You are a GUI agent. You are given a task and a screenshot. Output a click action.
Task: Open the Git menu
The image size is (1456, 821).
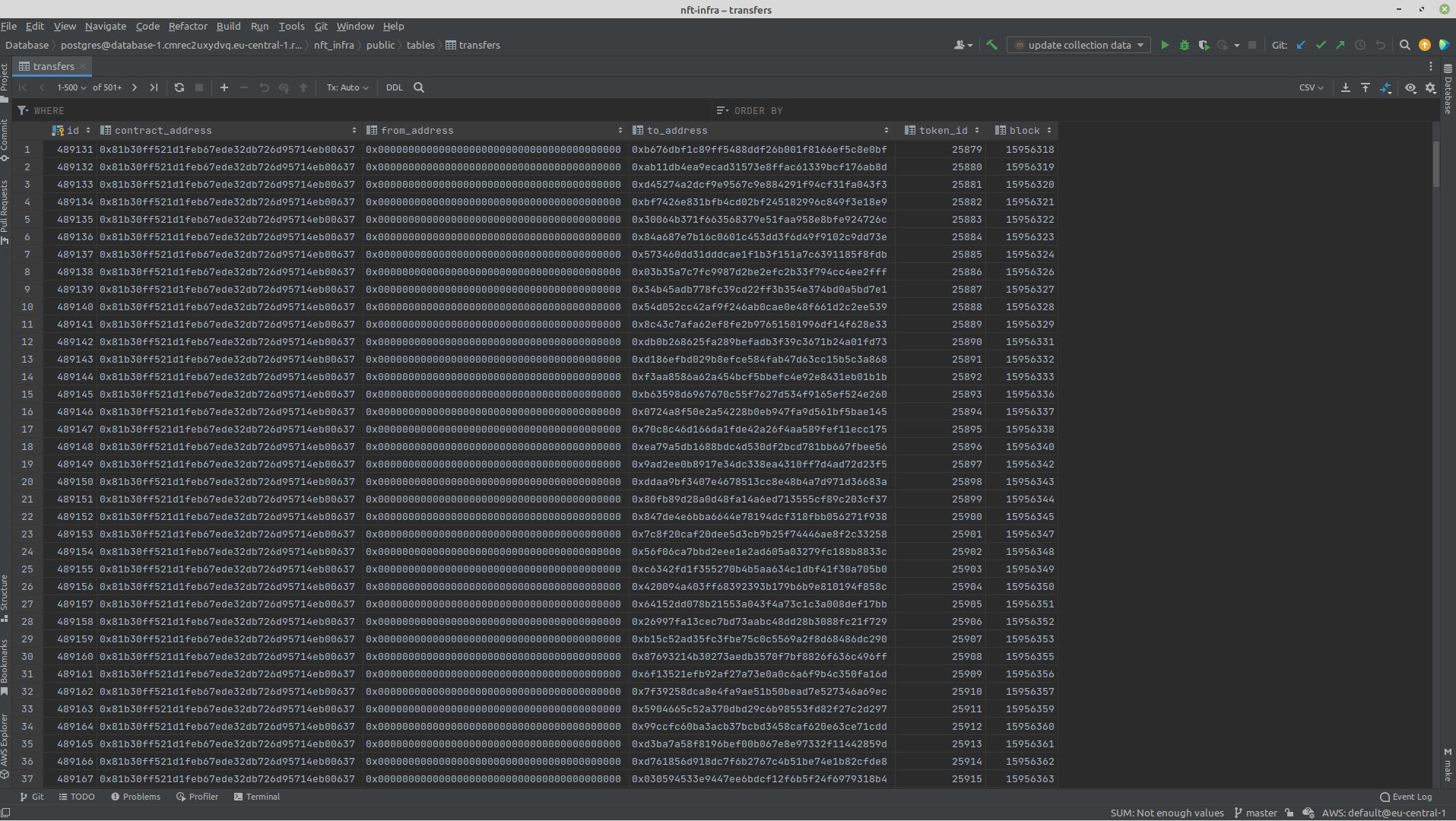(x=321, y=26)
